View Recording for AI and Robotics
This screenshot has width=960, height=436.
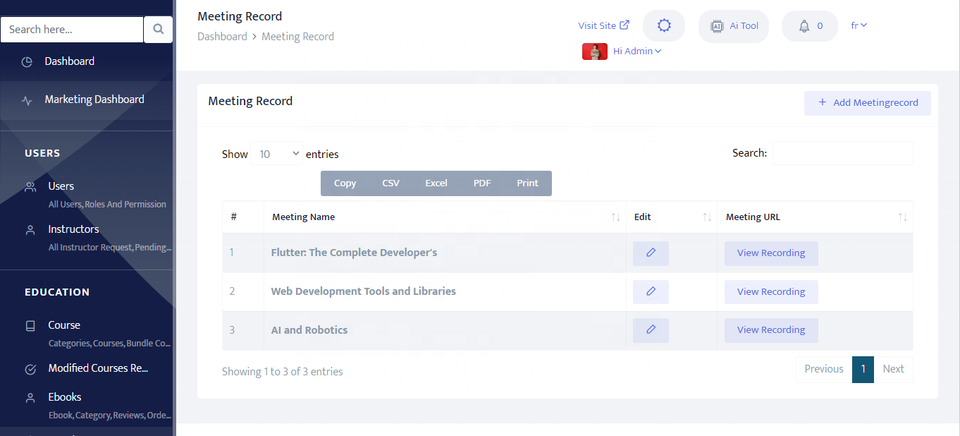770,330
